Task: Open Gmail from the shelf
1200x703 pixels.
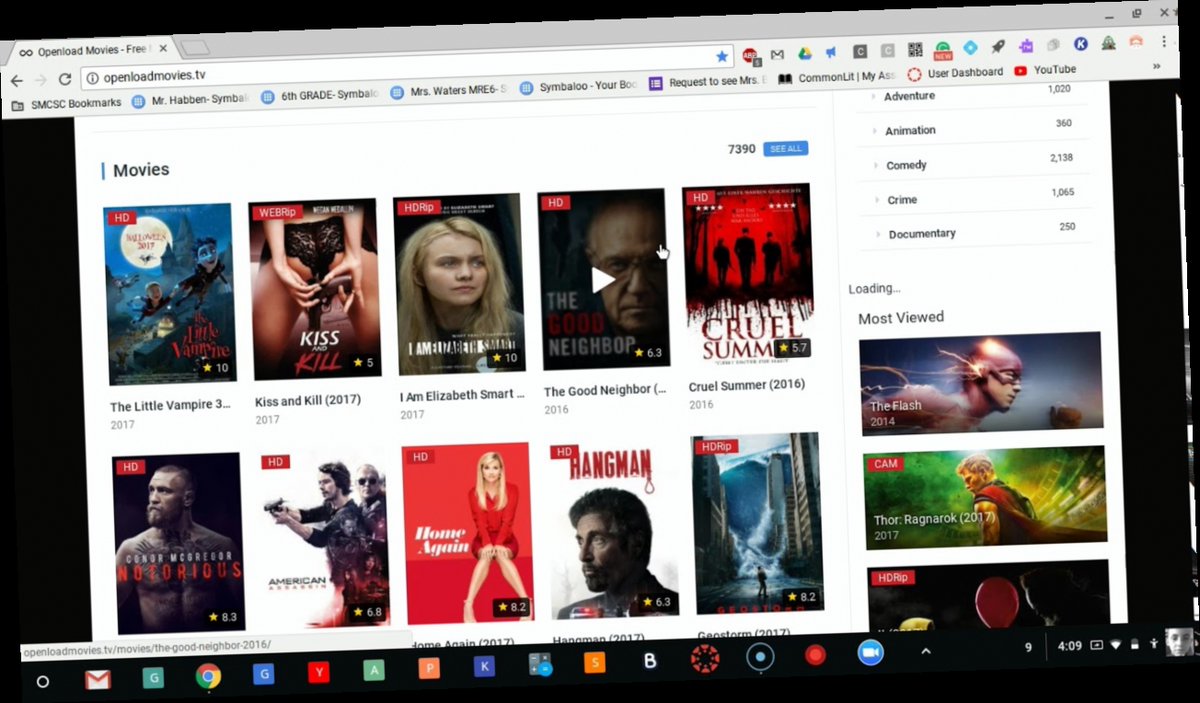Action: pyautogui.click(x=98, y=680)
